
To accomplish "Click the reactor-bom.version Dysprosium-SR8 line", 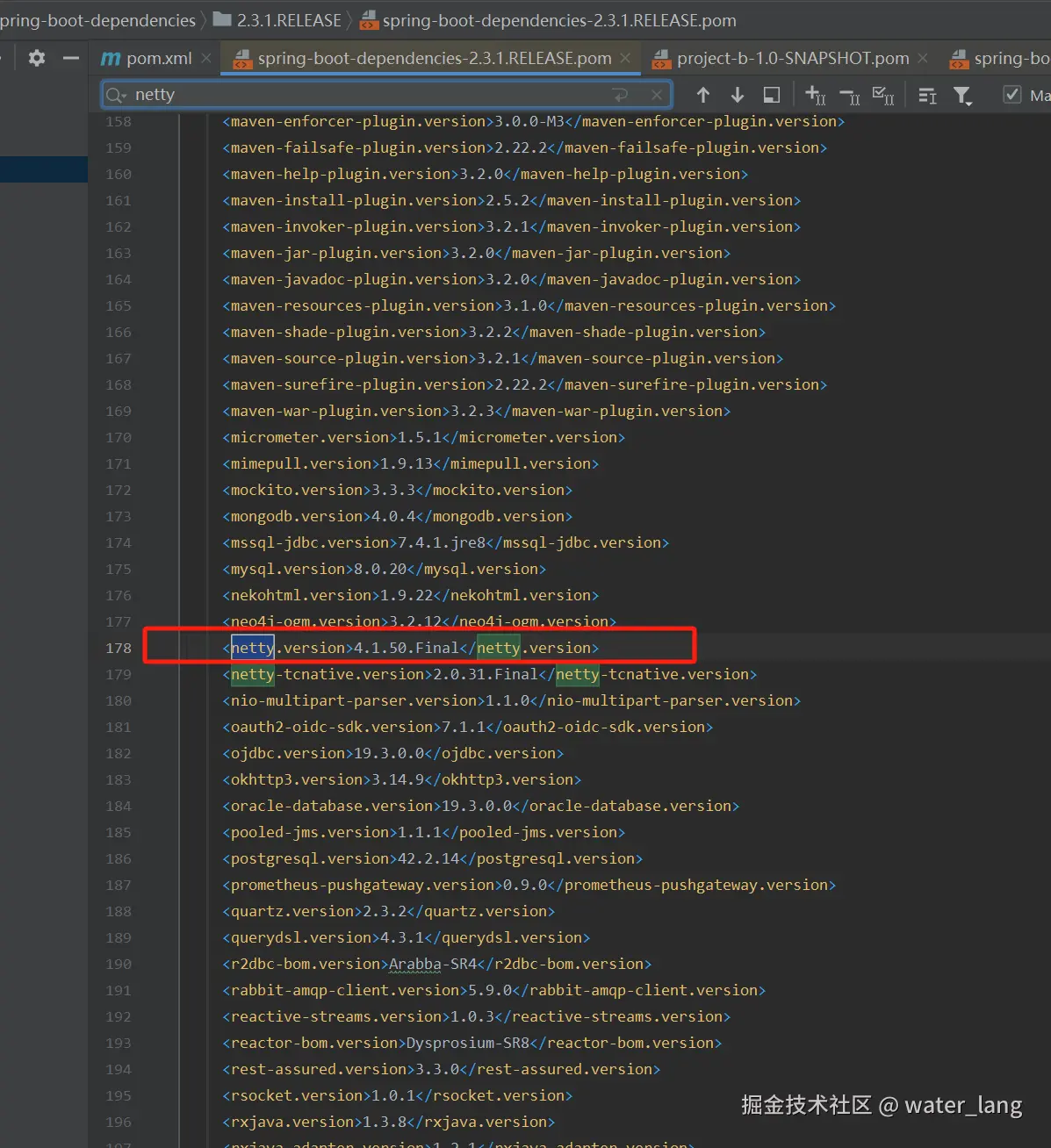I will 472,1043.
